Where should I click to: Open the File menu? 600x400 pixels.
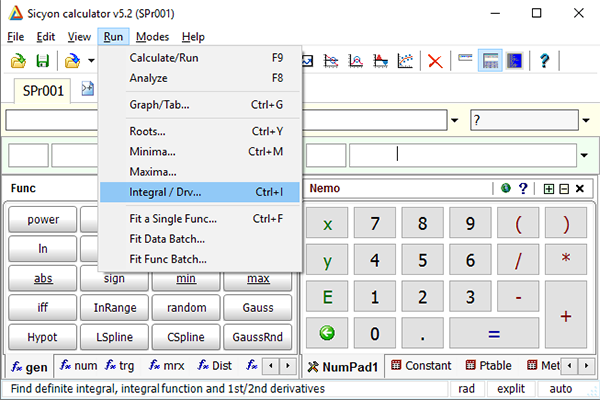tap(16, 37)
